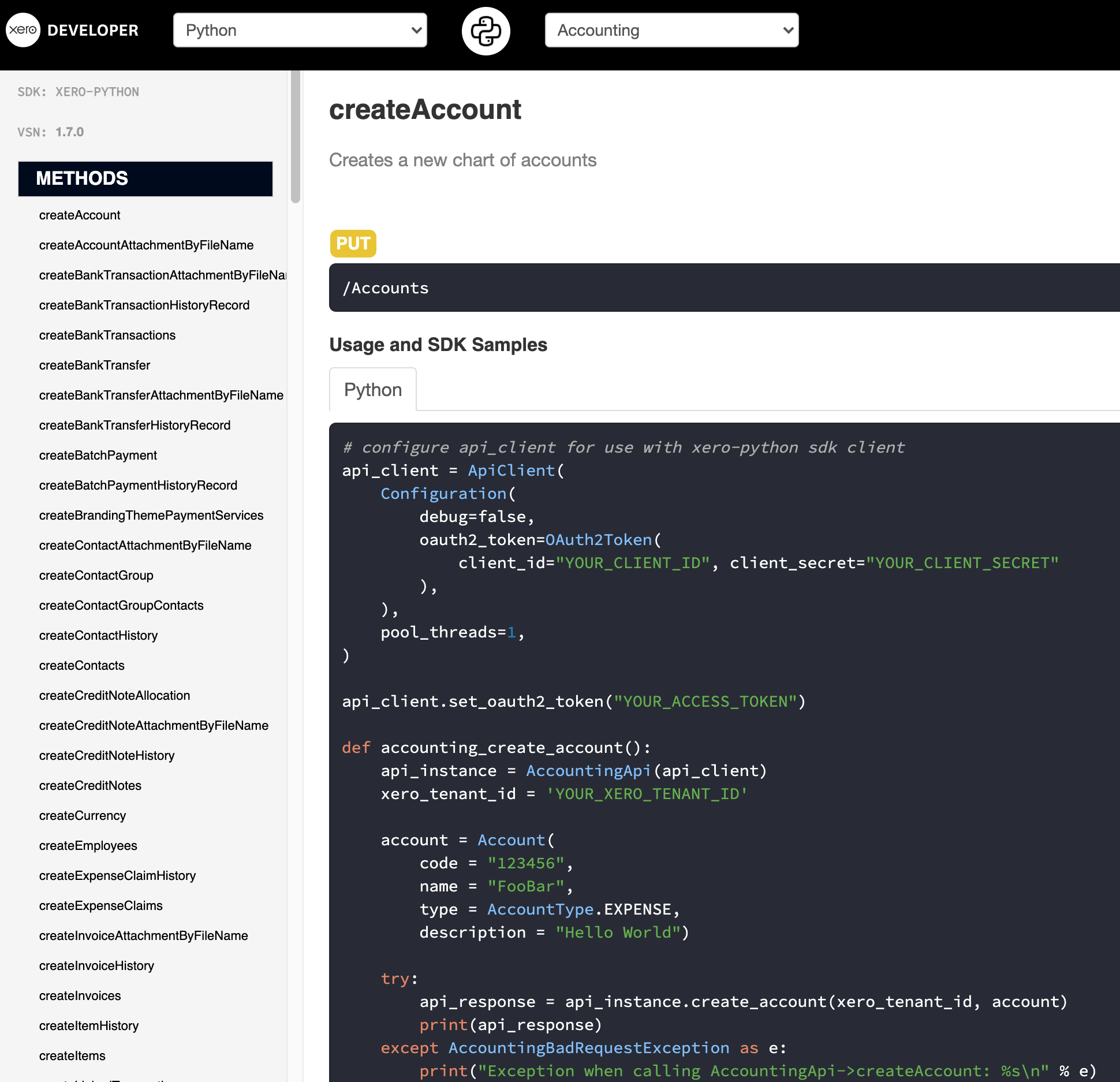Image resolution: width=1120 pixels, height=1082 pixels.
Task: Click the yellow PUT method badge
Action: pos(353,244)
